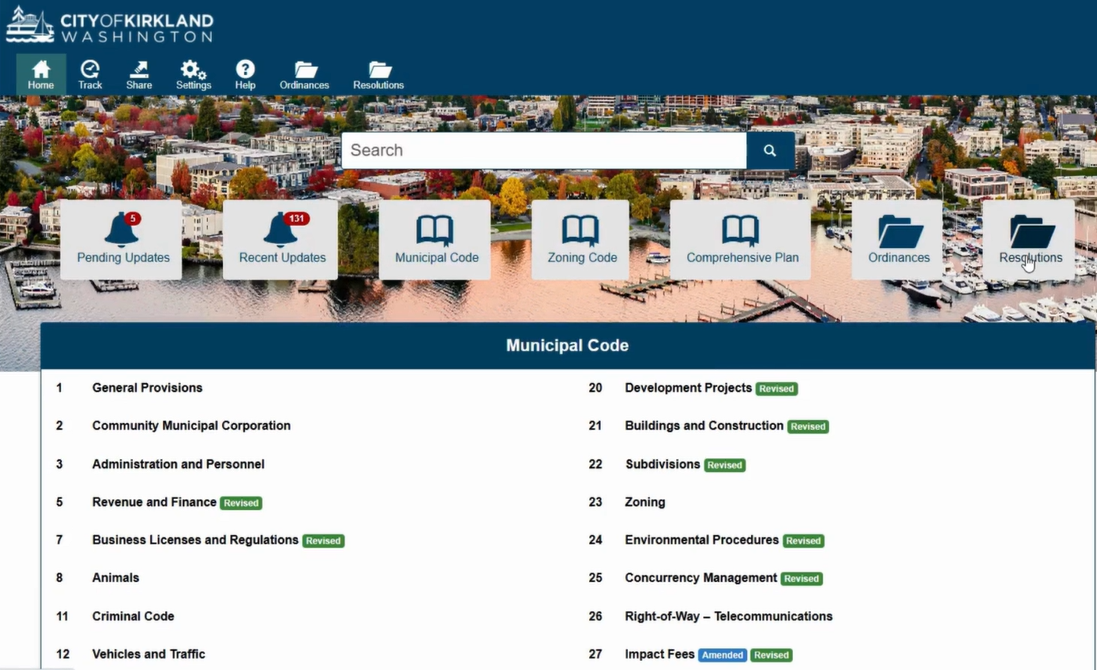Open the Track tool in toolbar
This screenshot has width=1097, height=670.
90,75
